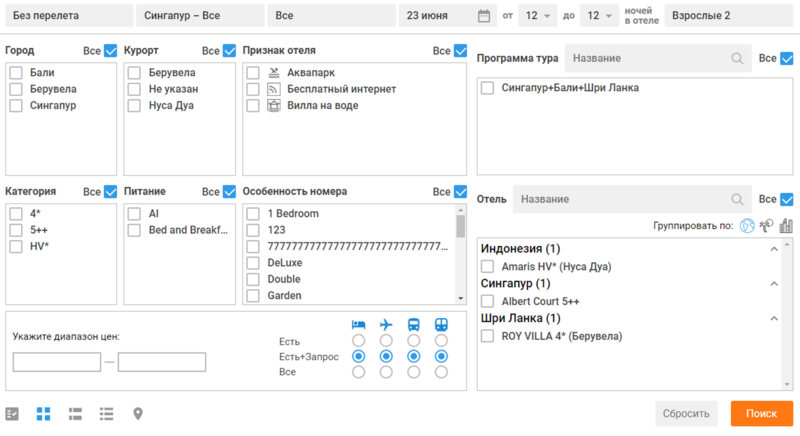800x436 pixels.
Task: Click the minimum price input field
Action: [x=57, y=362]
